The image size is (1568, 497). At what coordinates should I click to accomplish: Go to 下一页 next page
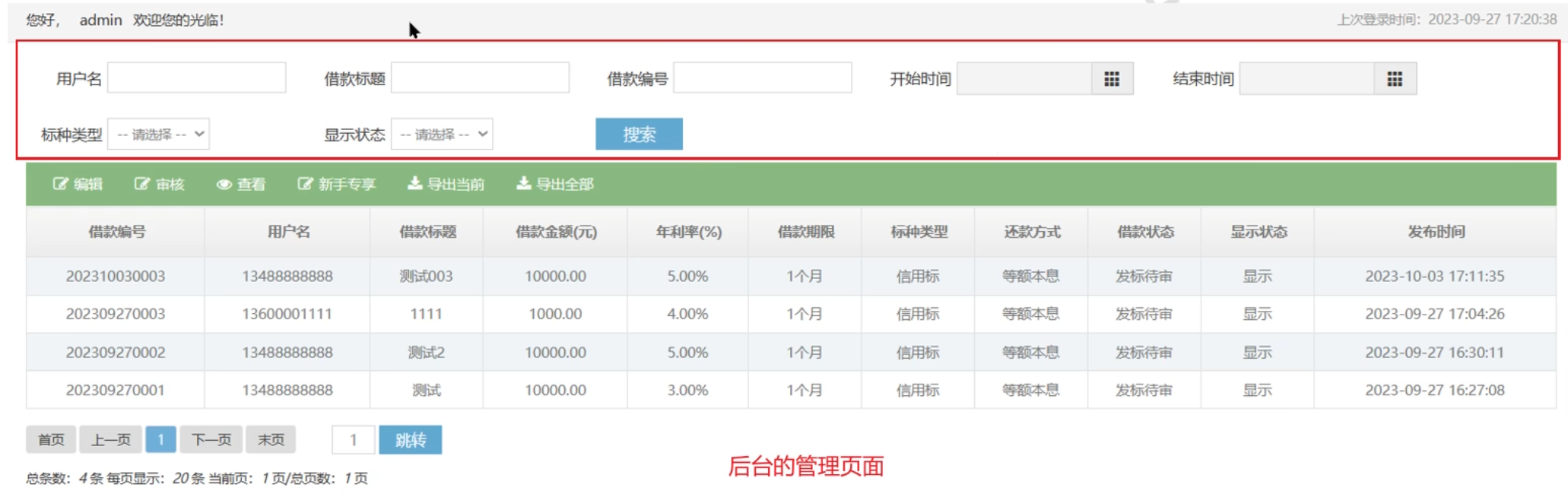click(211, 440)
